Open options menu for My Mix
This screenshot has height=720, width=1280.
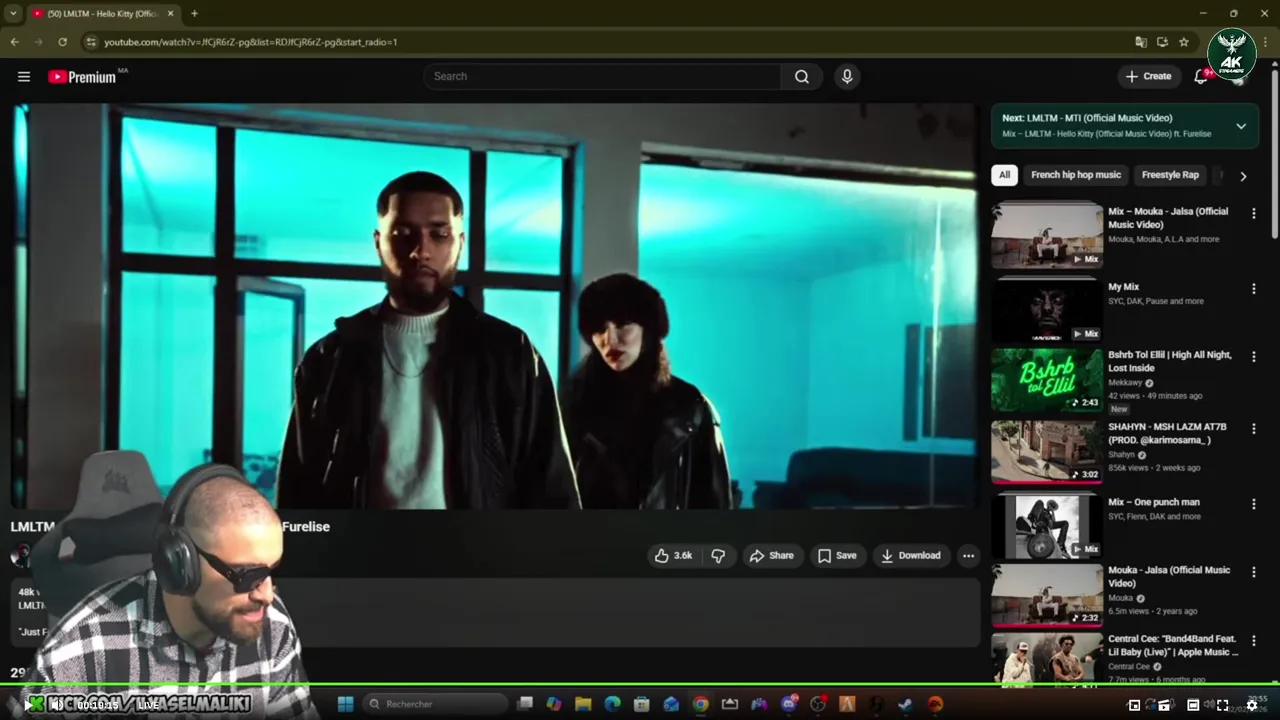(x=1253, y=289)
